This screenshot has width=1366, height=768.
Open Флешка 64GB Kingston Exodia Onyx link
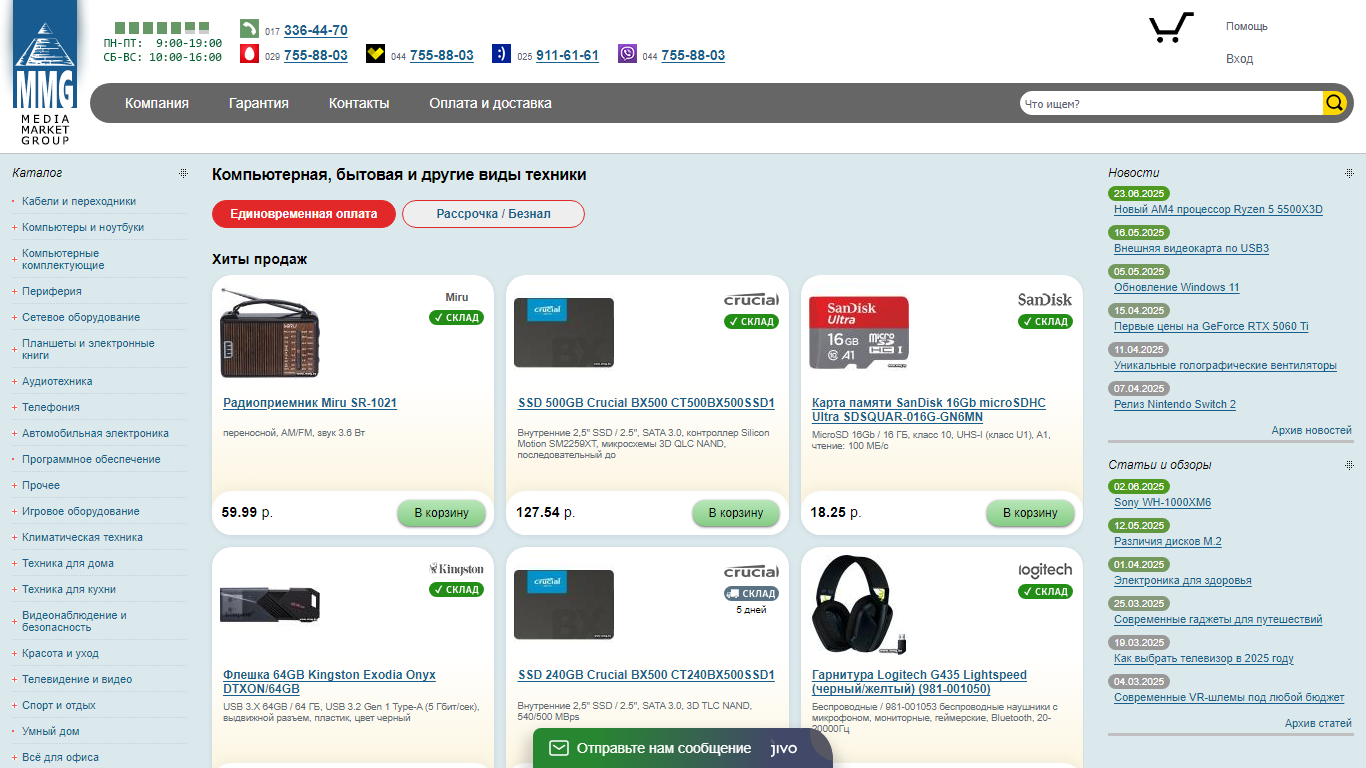click(x=329, y=682)
